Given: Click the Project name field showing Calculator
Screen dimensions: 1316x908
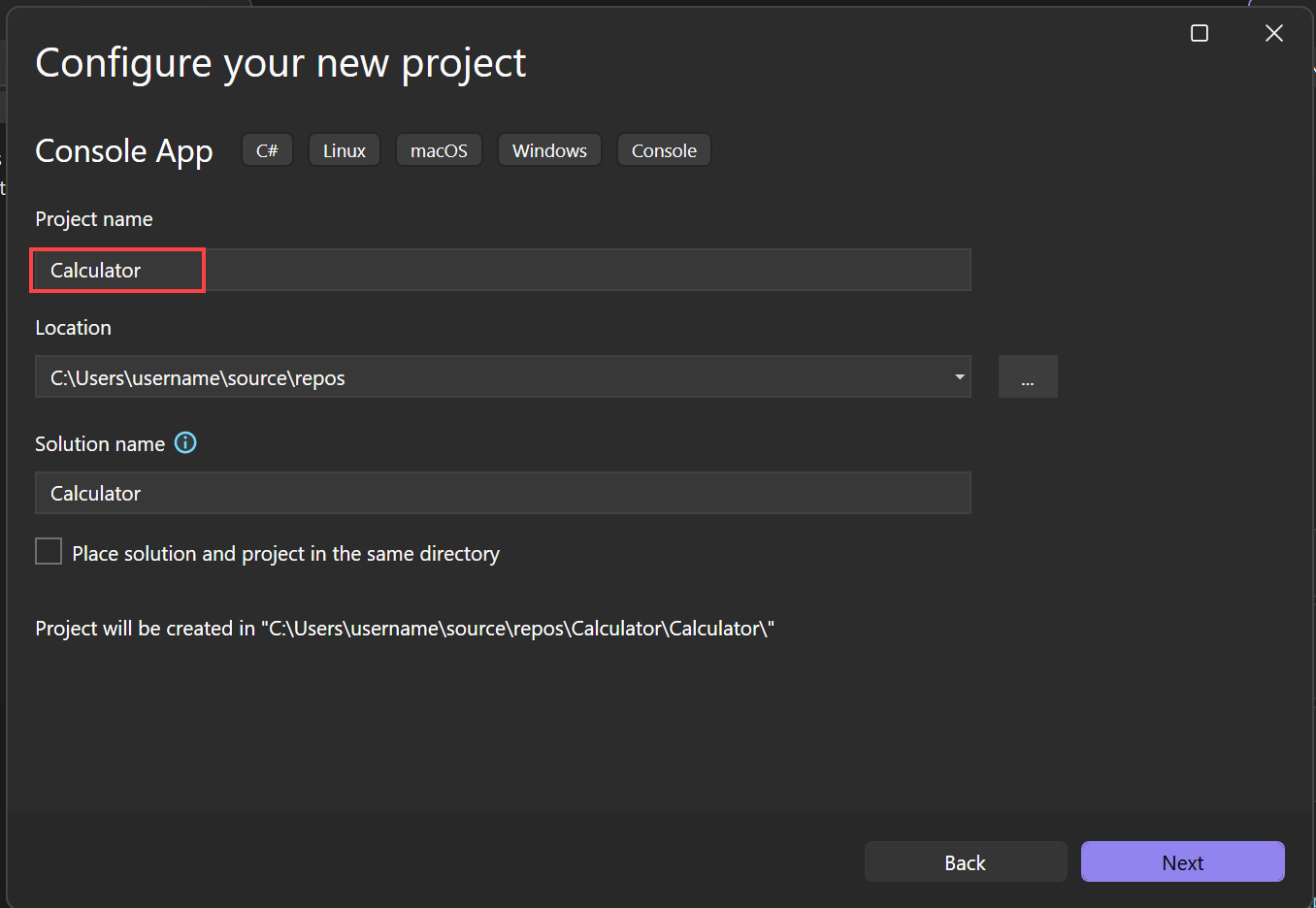Looking at the screenshot, I should (x=388, y=270).
